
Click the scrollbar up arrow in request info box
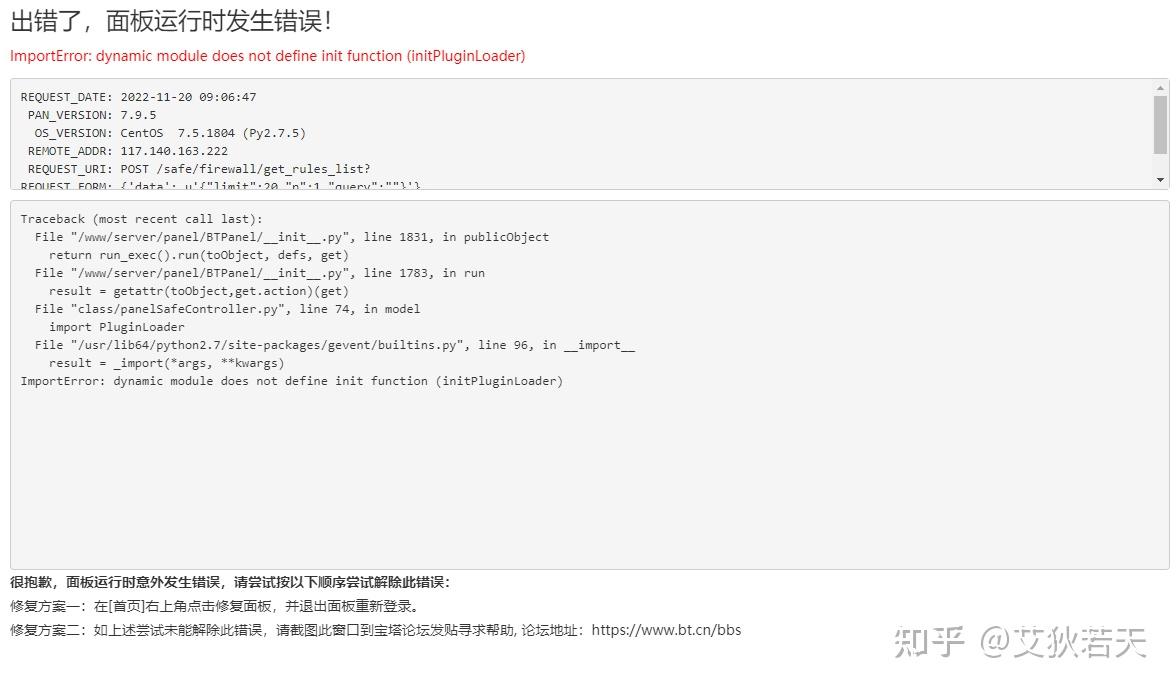(1160, 87)
